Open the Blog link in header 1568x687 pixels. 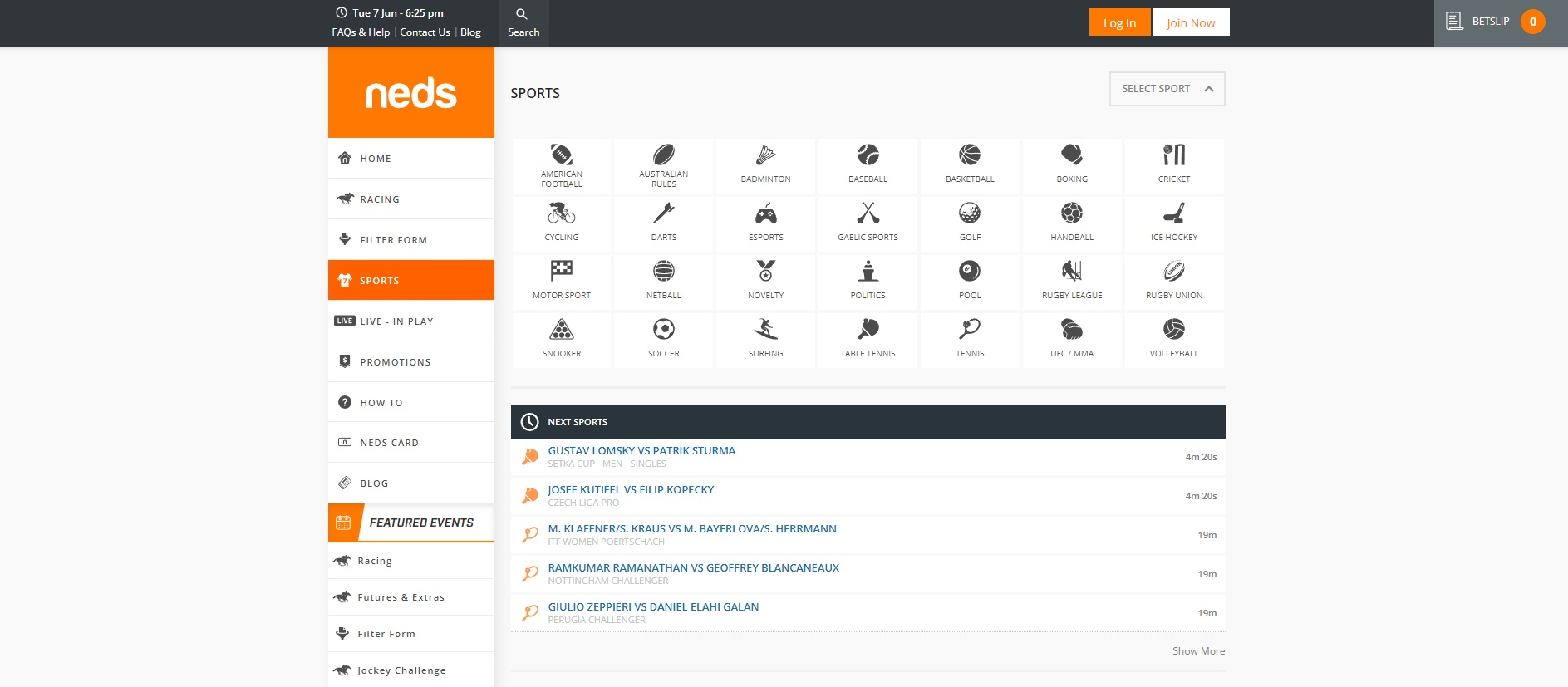point(470,32)
